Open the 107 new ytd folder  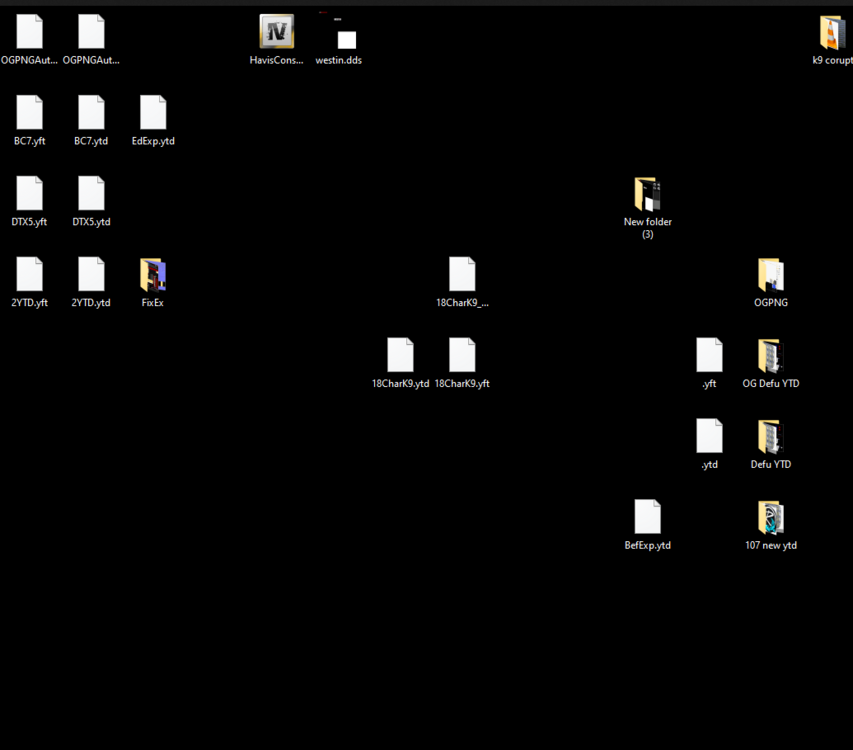click(x=770, y=515)
